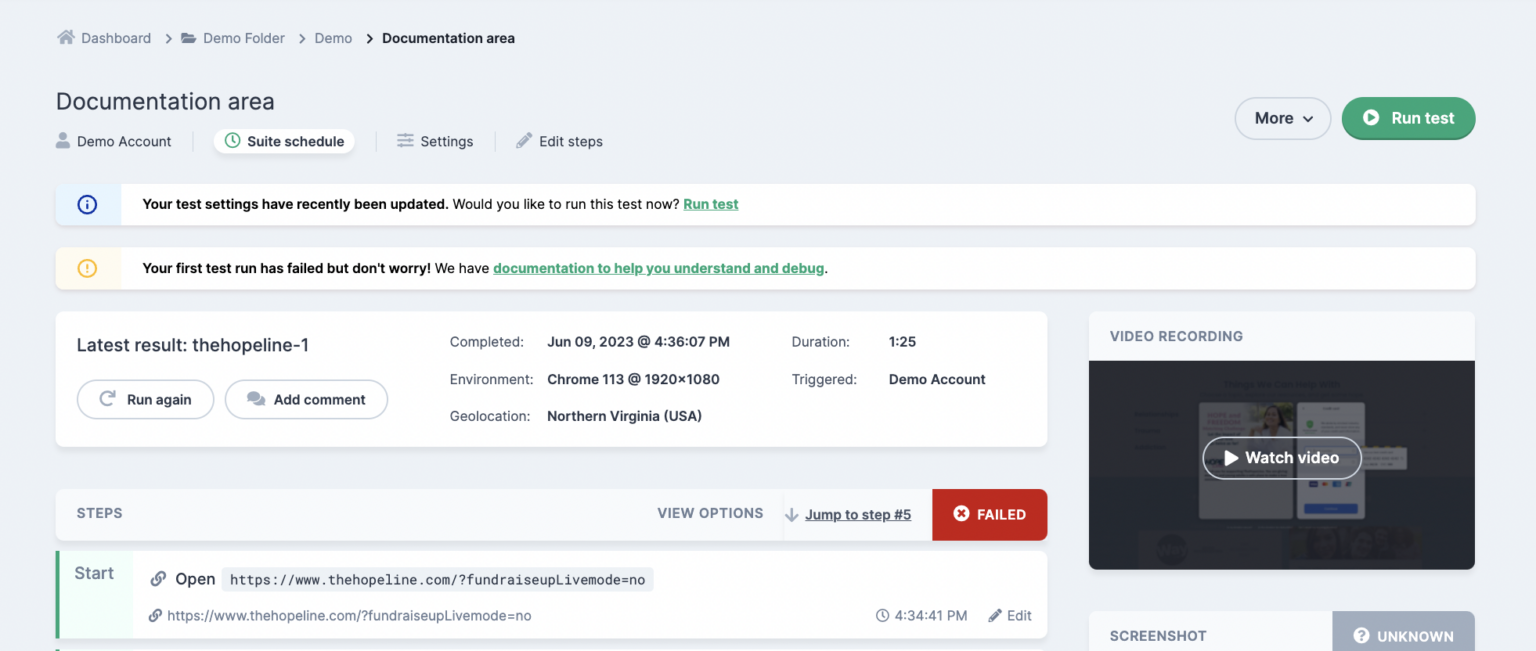Open the debugging documentation link
The image size is (1536, 651).
pos(658,268)
